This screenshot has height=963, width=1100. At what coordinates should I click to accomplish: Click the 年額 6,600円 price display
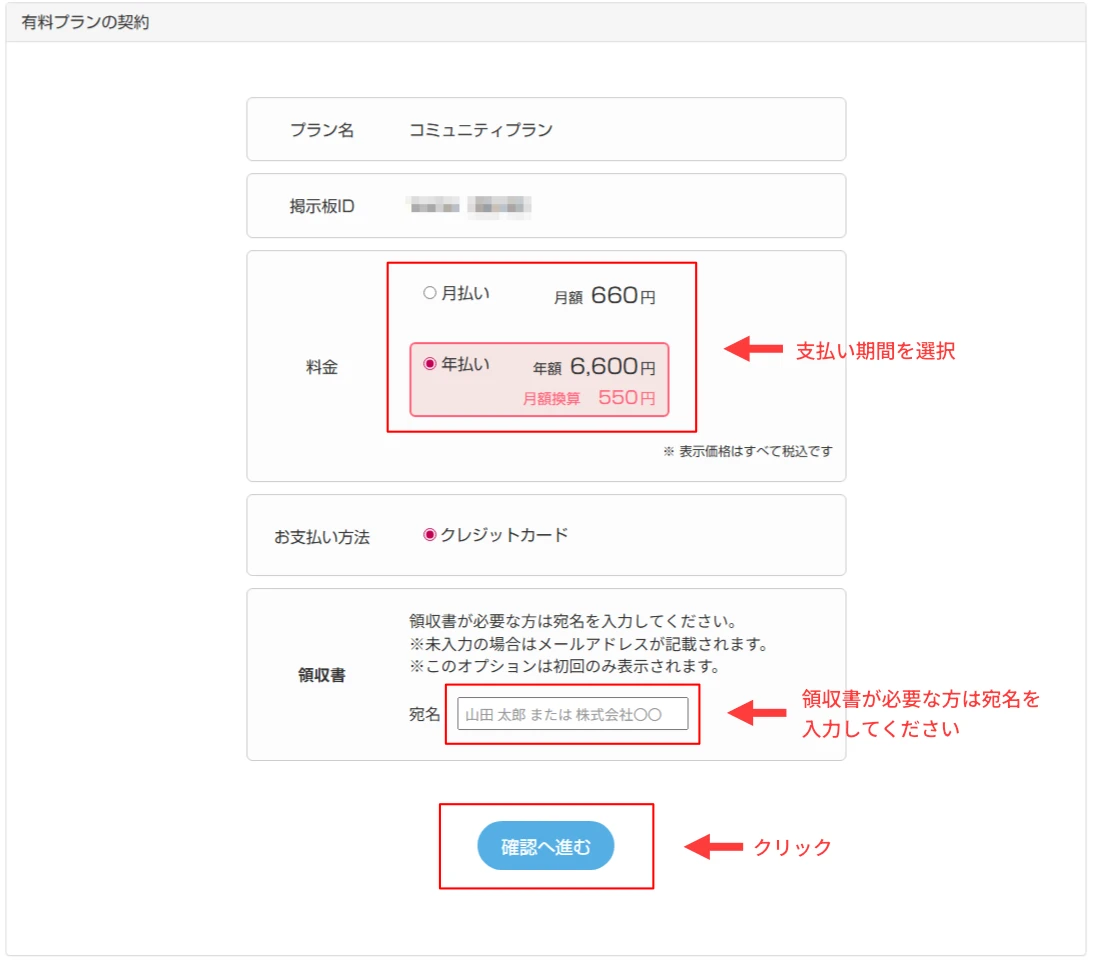(x=594, y=364)
